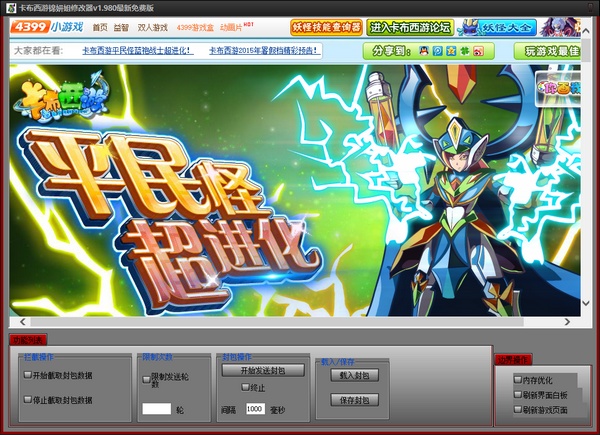600x435 pixels.
Task: Click the 封包操作 group label
Action: pos(237,357)
